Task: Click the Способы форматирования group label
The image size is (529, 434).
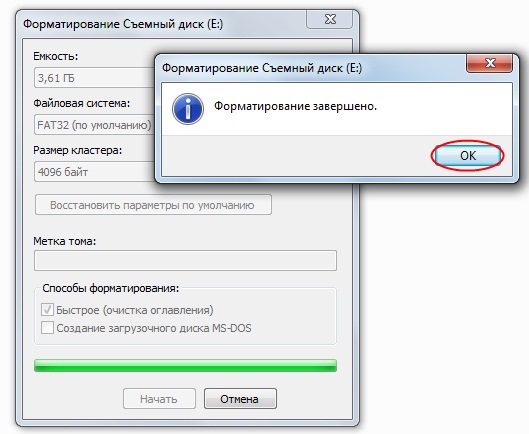Action: pyautogui.click(x=111, y=289)
